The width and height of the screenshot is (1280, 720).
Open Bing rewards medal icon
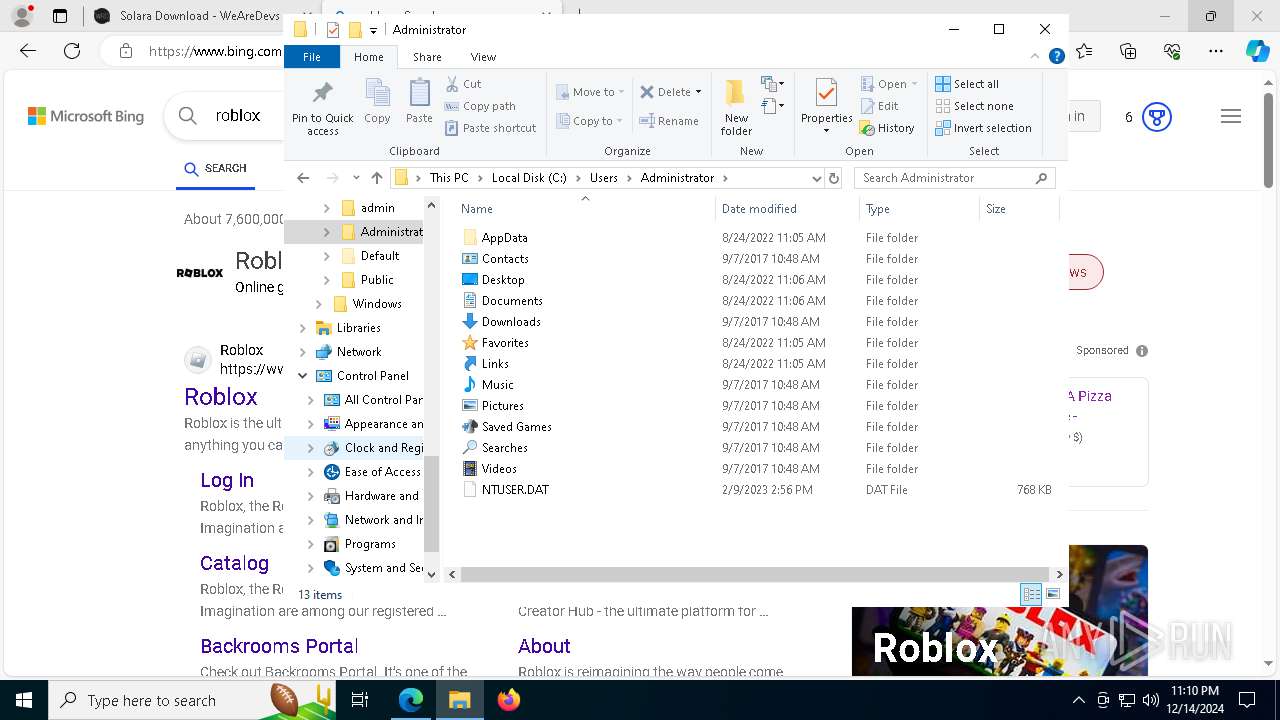[1157, 117]
